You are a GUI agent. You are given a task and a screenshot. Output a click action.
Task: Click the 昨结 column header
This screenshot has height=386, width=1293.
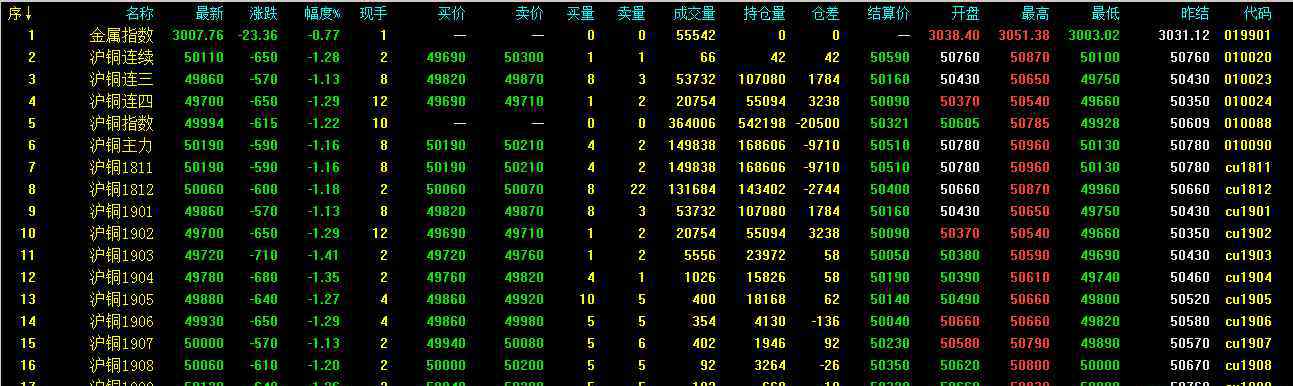pyautogui.click(x=1195, y=14)
